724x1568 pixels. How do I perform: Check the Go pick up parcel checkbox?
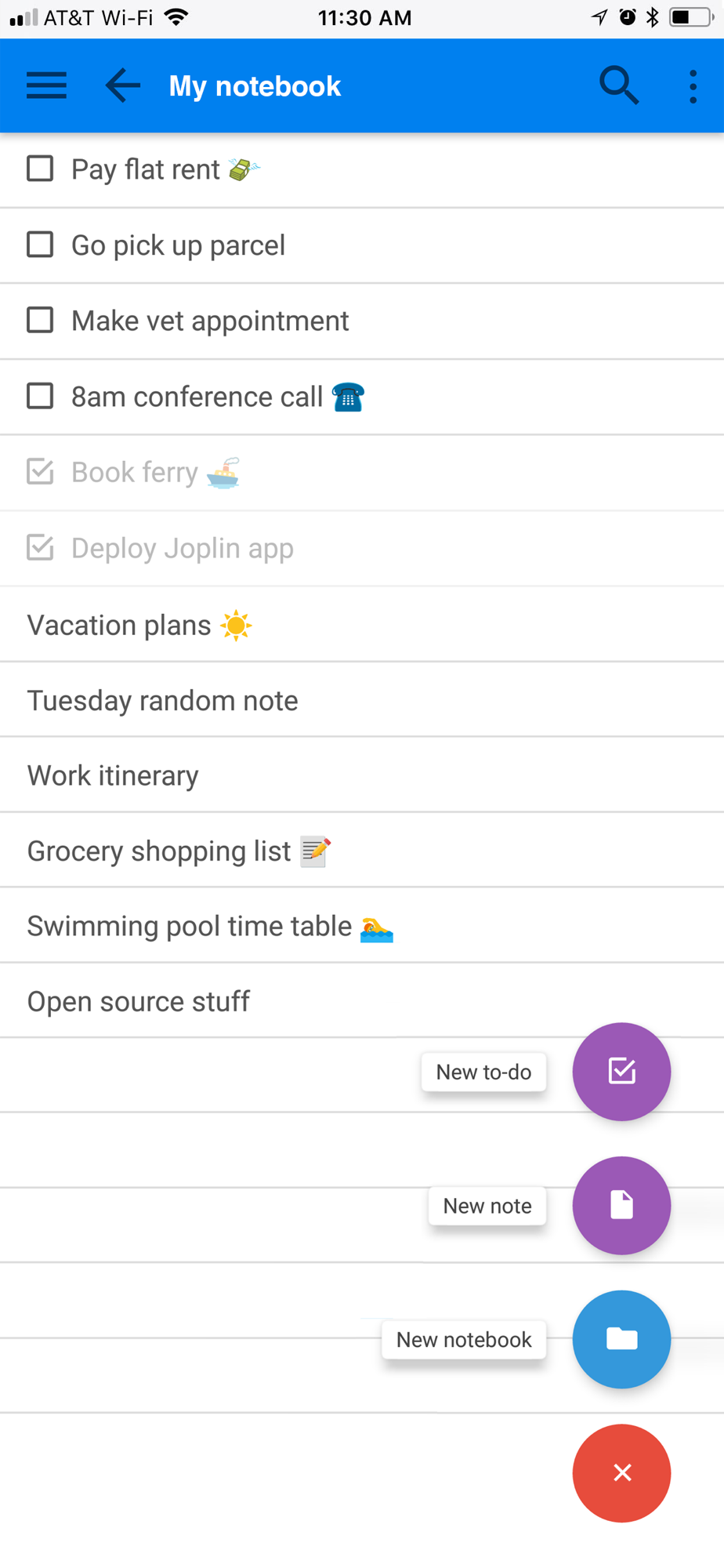tap(40, 245)
